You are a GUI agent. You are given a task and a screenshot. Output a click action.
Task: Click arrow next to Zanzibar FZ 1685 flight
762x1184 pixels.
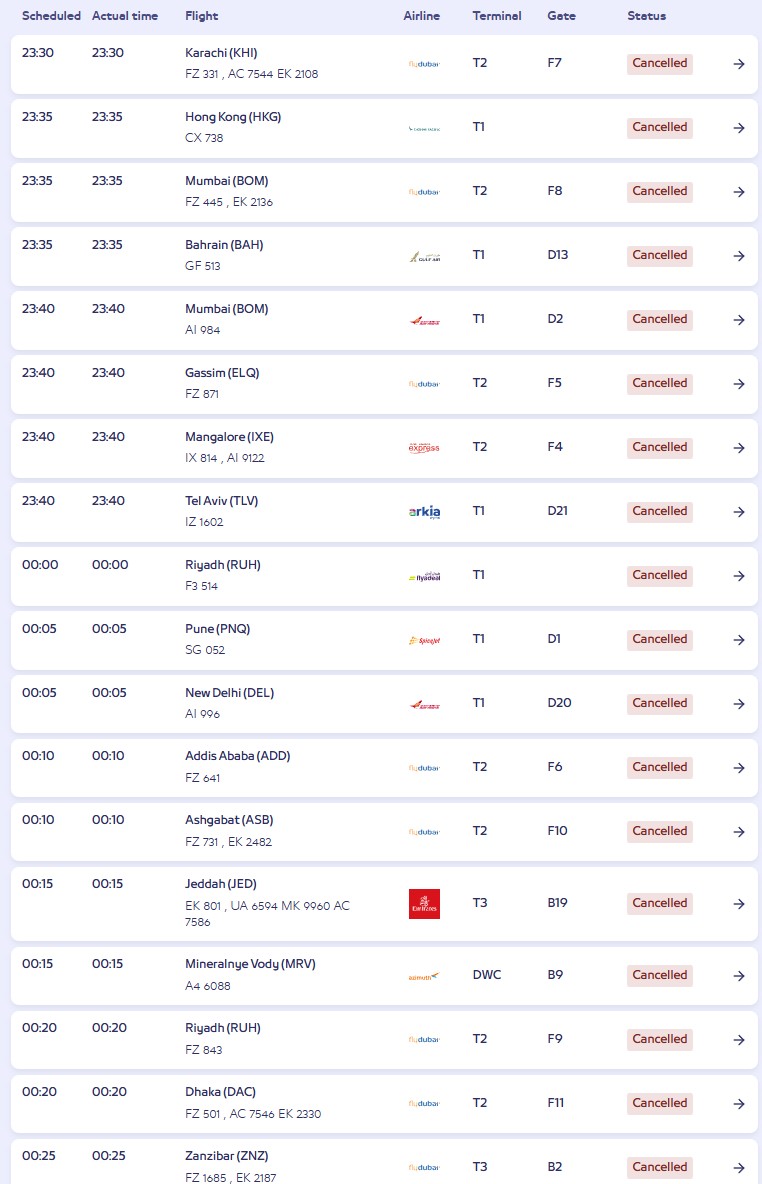click(739, 1167)
